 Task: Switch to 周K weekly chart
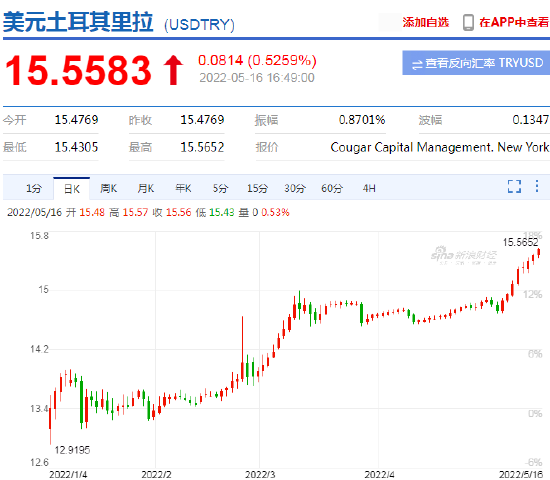pyautogui.click(x=108, y=188)
